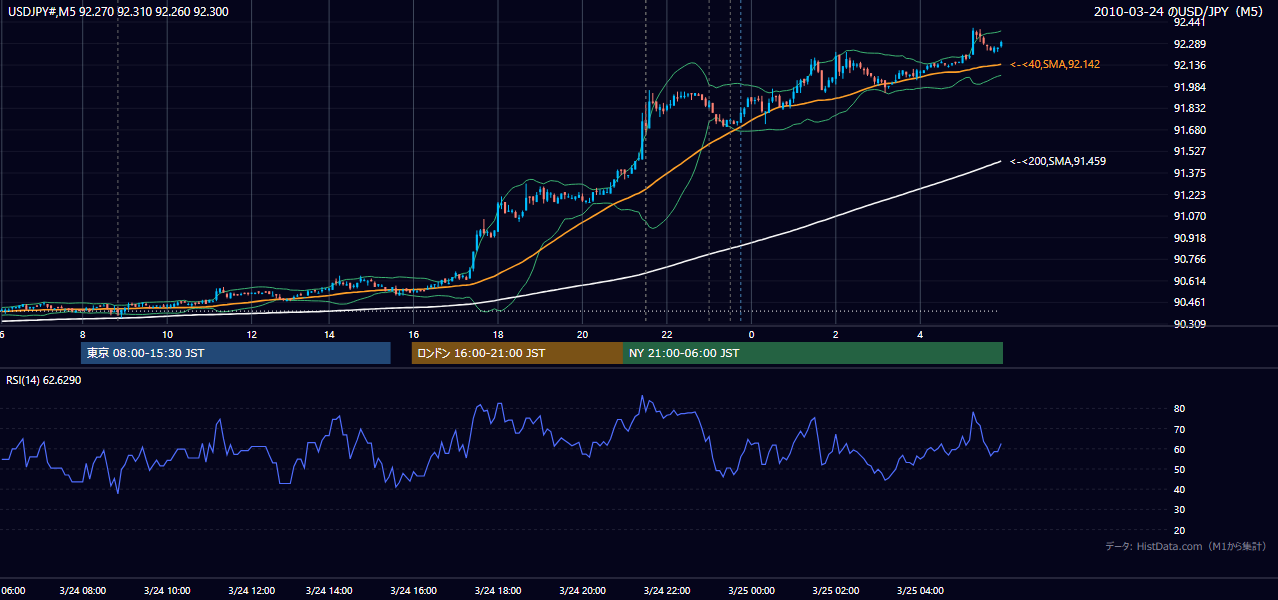Click hour tick 18 under the price chart

[x=498, y=334]
